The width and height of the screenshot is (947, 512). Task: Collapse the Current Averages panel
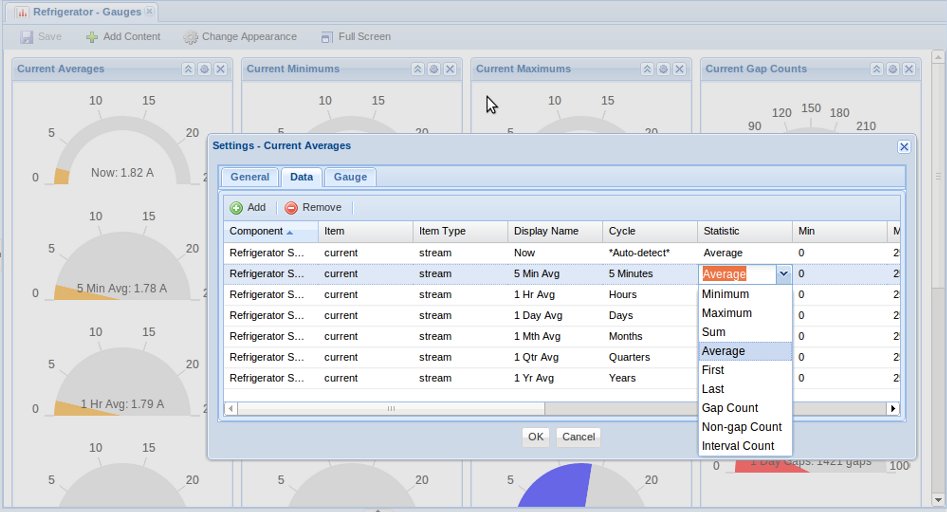188,69
